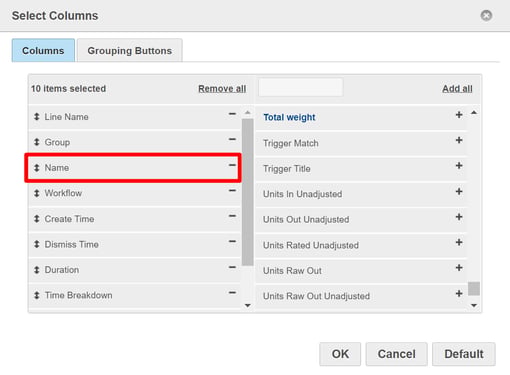Grab the reorder handle icon for Create Time

pyautogui.click(x=37, y=219)
